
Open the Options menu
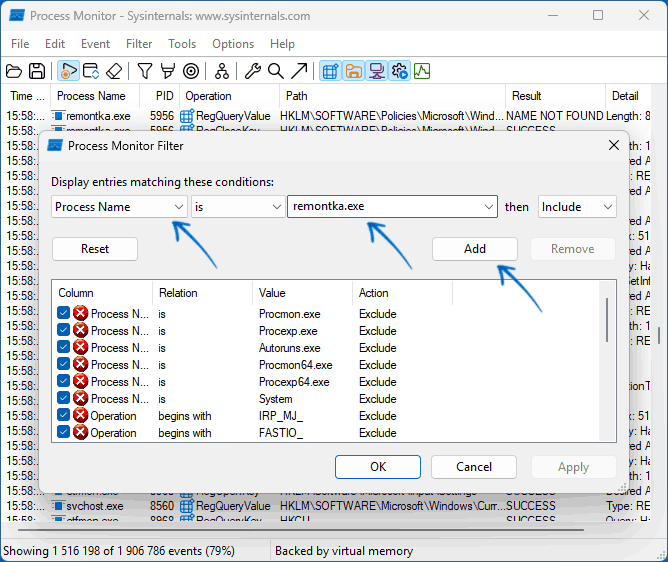(x=233, y=44)
